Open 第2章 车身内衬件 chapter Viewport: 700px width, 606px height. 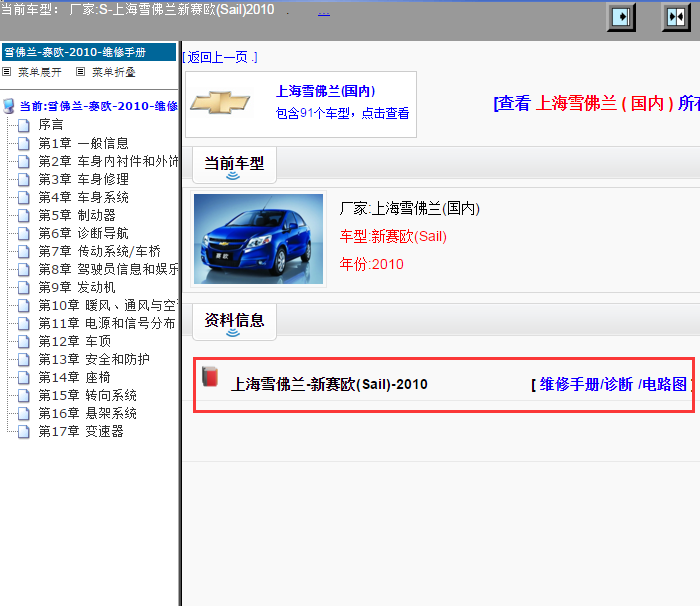tap(108, 161)
